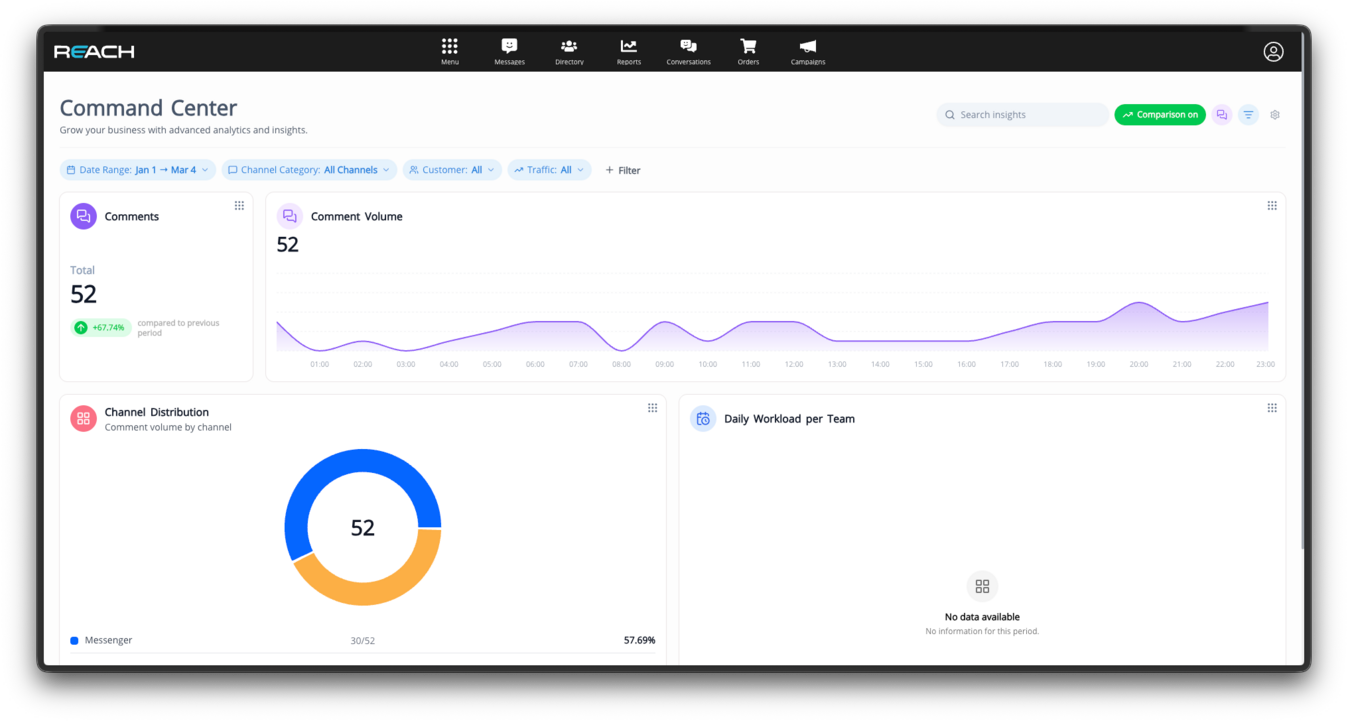This screenshot has height=721, width=1348.
Task: Expand the Date Range dropdown
Action: pyautogui.click(x=138, y=170)
